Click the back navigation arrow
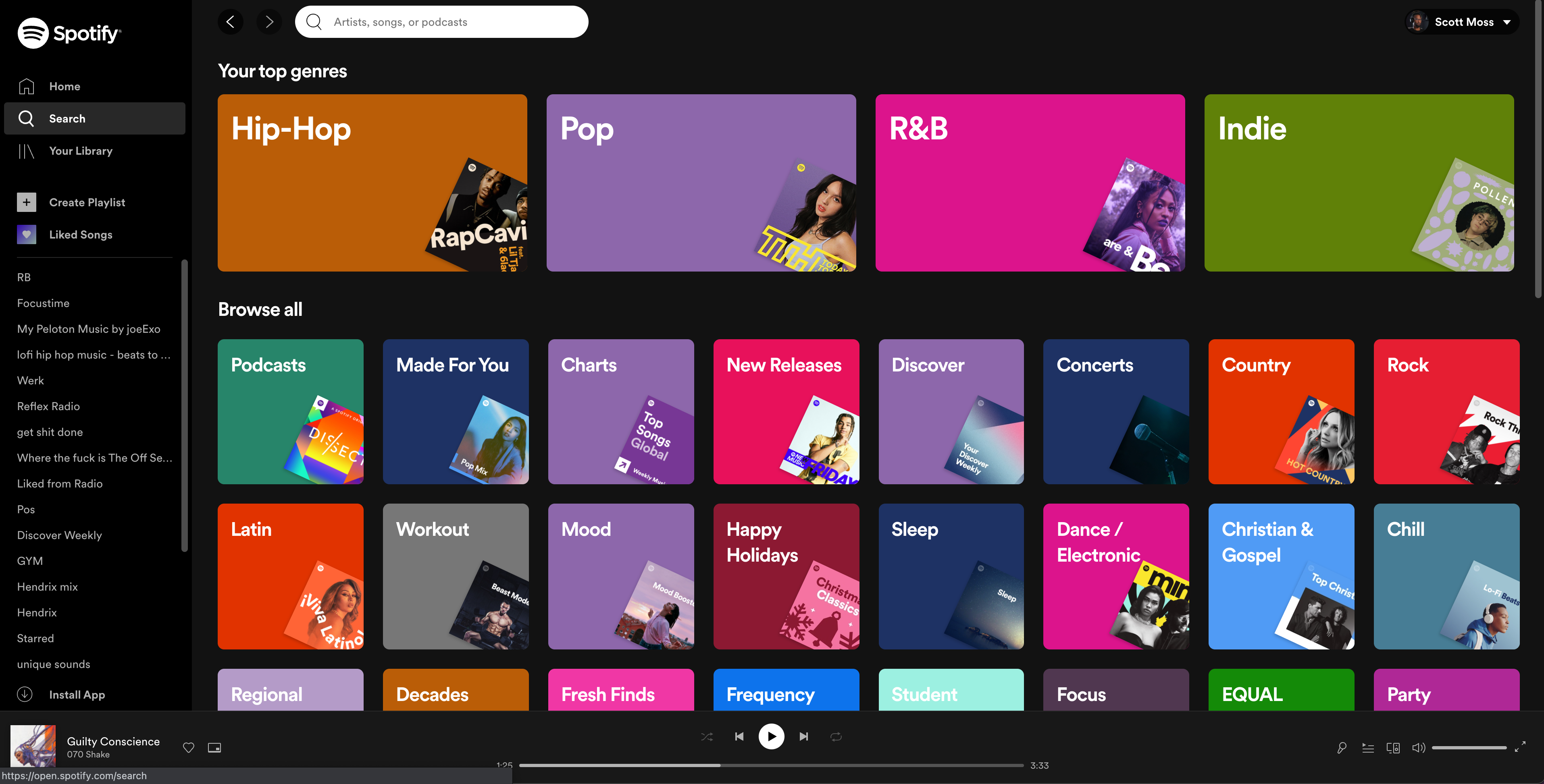The height and width of the screenshot is (784, 1544). [230, 22]
